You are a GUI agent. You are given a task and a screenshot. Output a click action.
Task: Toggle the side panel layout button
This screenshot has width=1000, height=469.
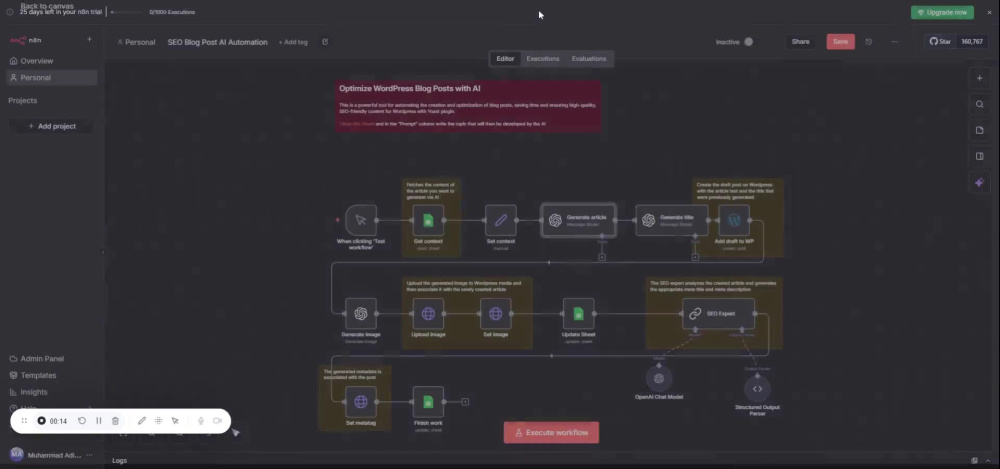[980, 156]
